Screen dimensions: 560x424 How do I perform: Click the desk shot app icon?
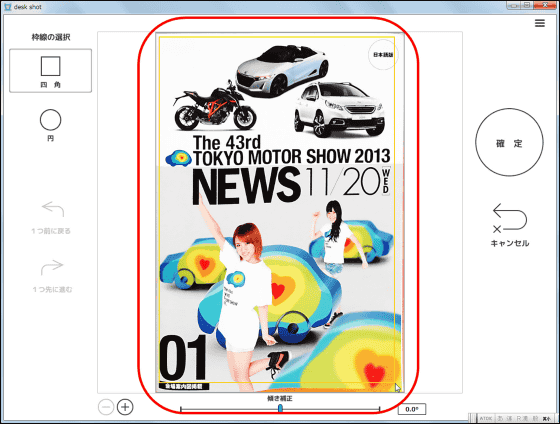[x=8, y=7]
